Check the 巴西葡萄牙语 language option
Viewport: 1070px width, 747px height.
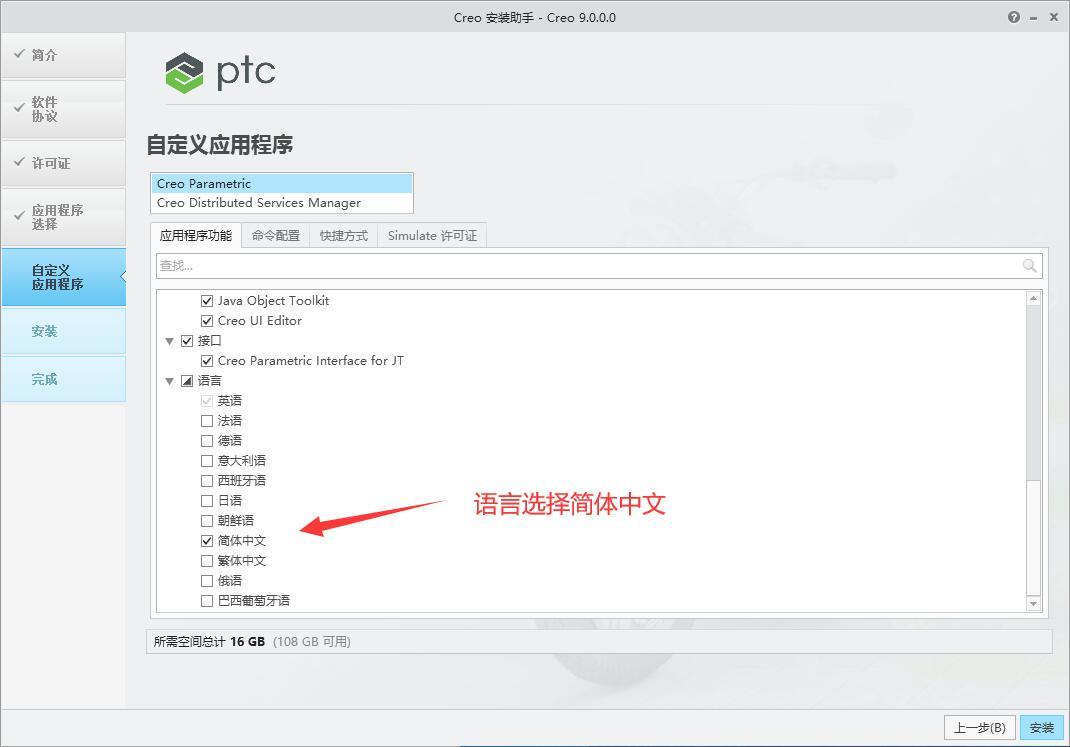pos(207,601)
